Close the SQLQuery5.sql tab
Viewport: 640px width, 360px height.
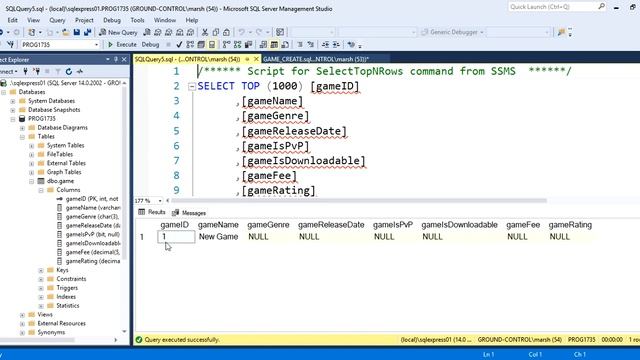(256, 59)
